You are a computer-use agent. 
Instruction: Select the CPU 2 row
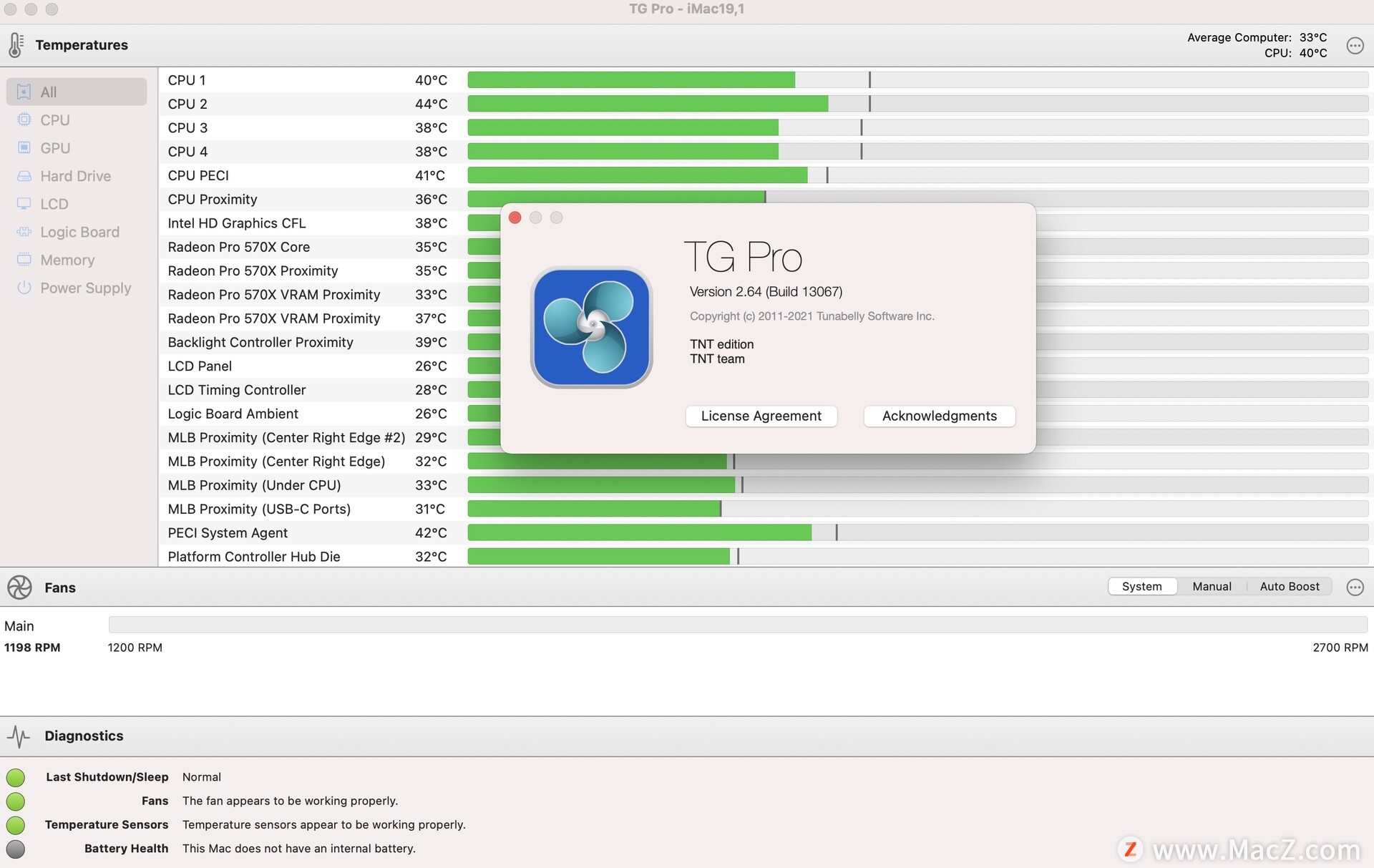point(766,104)
